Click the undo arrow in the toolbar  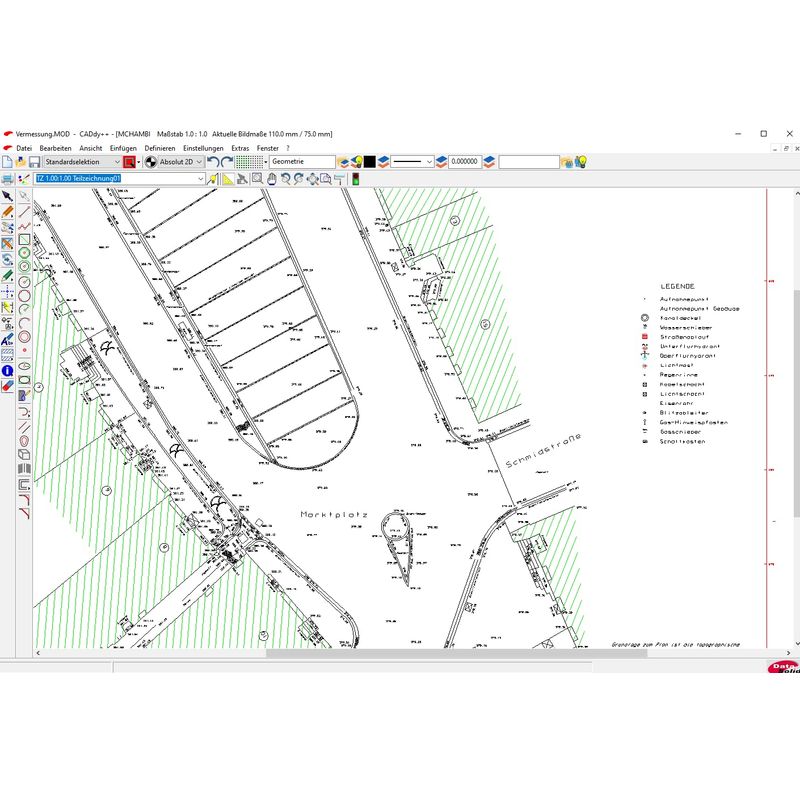tap(213, 161)
